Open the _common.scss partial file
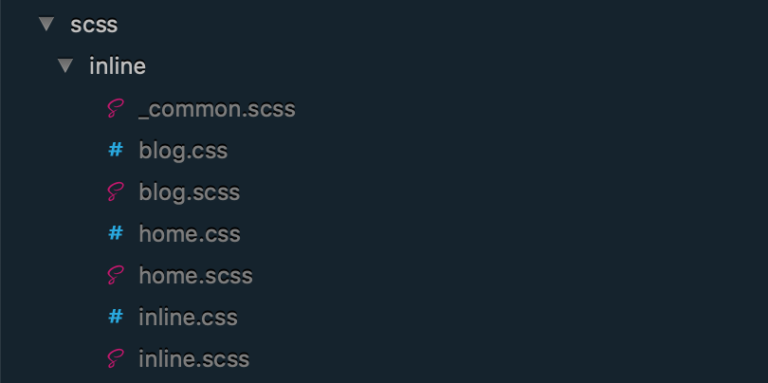The width and height of the screenshot is (768, 383). click(217, 109)
